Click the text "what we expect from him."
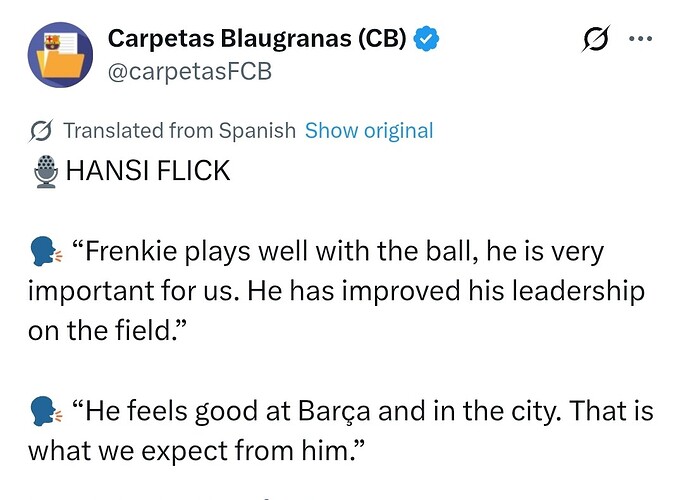This screenshot has width=682, height=500. pyautogui.click(x=195, y=451)
